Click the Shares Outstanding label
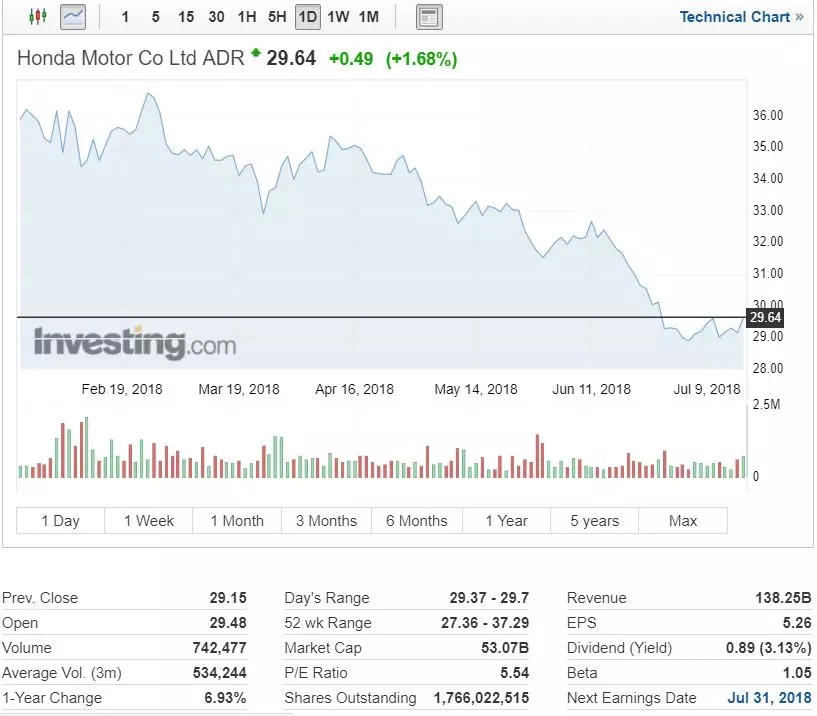This screenshot has height=716, width=817. pyautogui.click(x=350, y=698)
